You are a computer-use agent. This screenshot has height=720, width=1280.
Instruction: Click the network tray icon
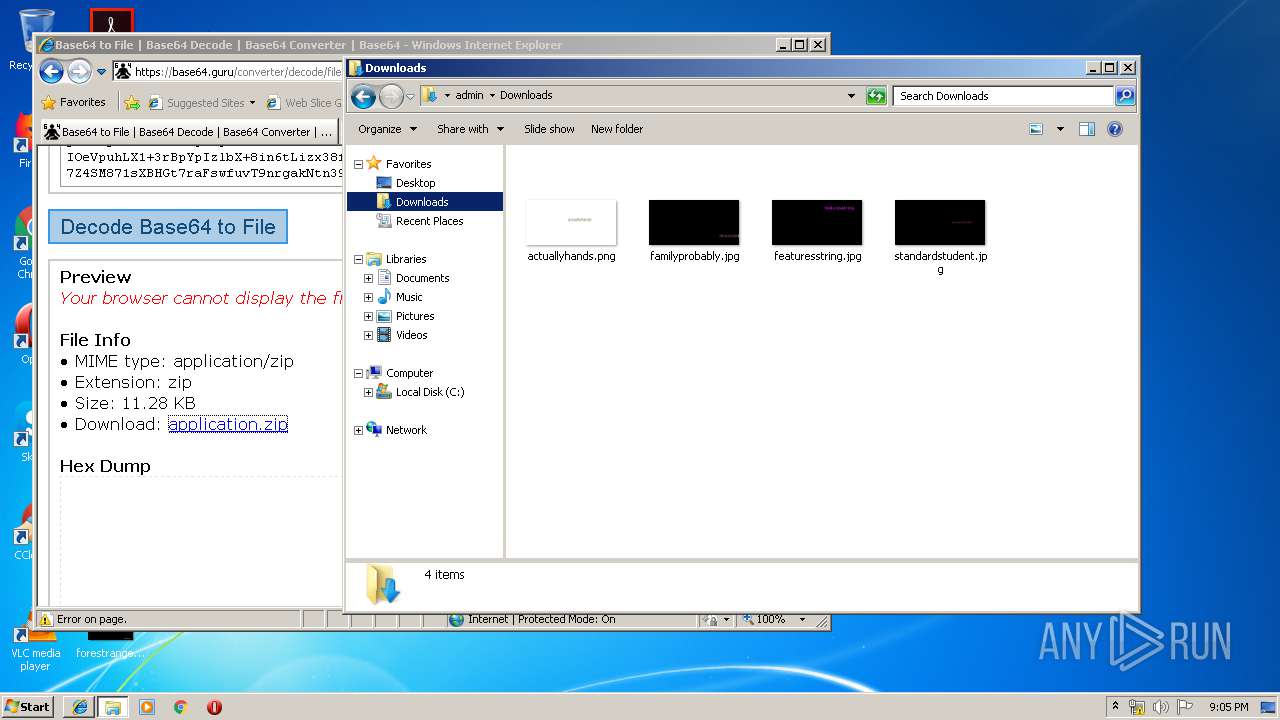[x=1137, y=707]
